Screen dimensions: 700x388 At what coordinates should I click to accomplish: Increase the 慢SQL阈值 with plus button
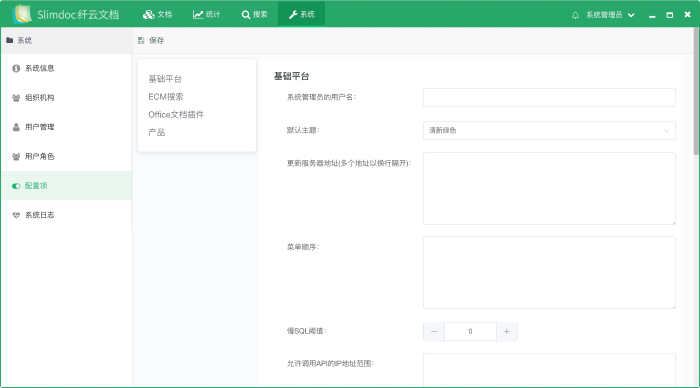[x=507, y=332]
